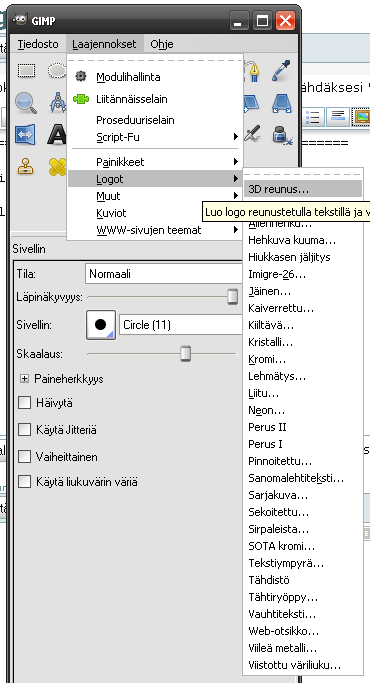This screenshot has width=370, height=683.
Task: Select the Flip tool
Action: point(25,134)
